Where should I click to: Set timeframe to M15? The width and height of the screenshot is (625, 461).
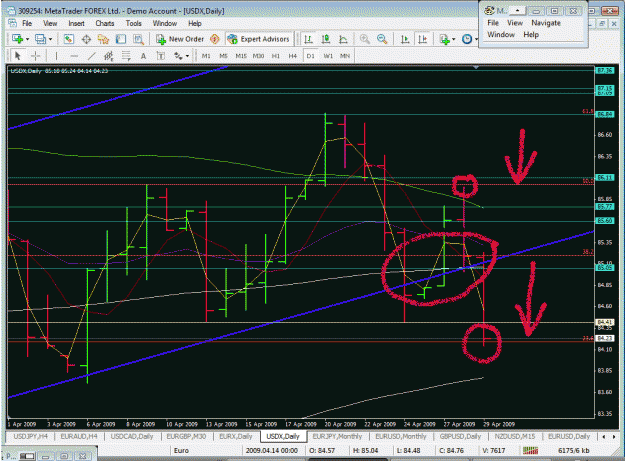[x=241, y=56]
